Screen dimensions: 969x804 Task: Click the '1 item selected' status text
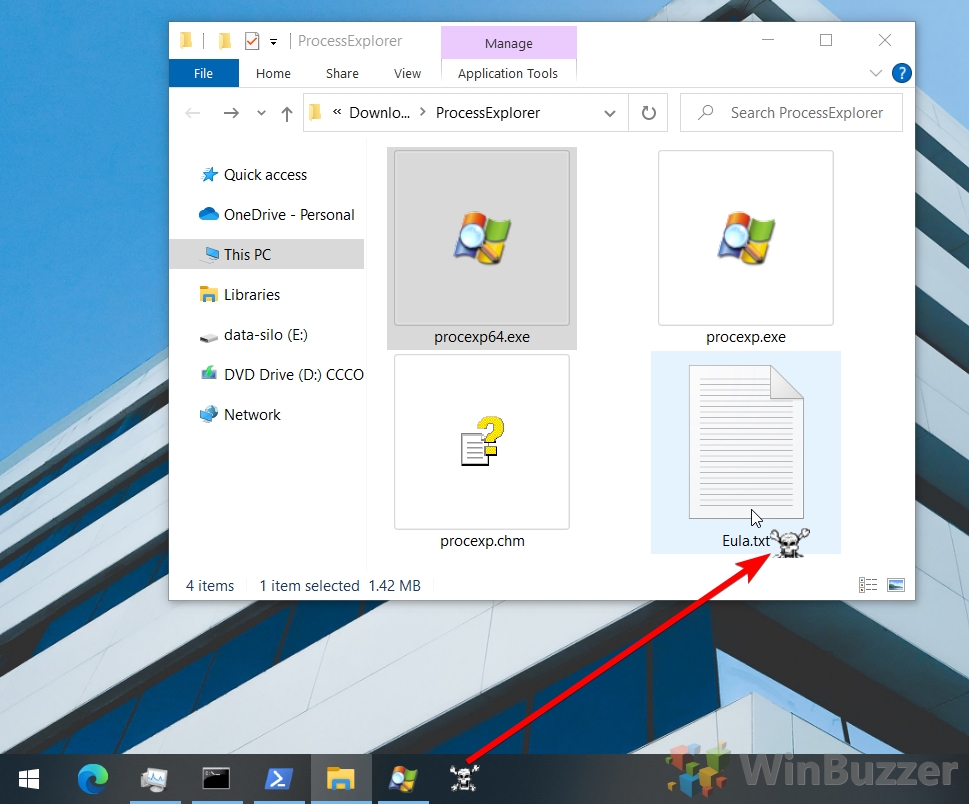[x=309, y=585]
